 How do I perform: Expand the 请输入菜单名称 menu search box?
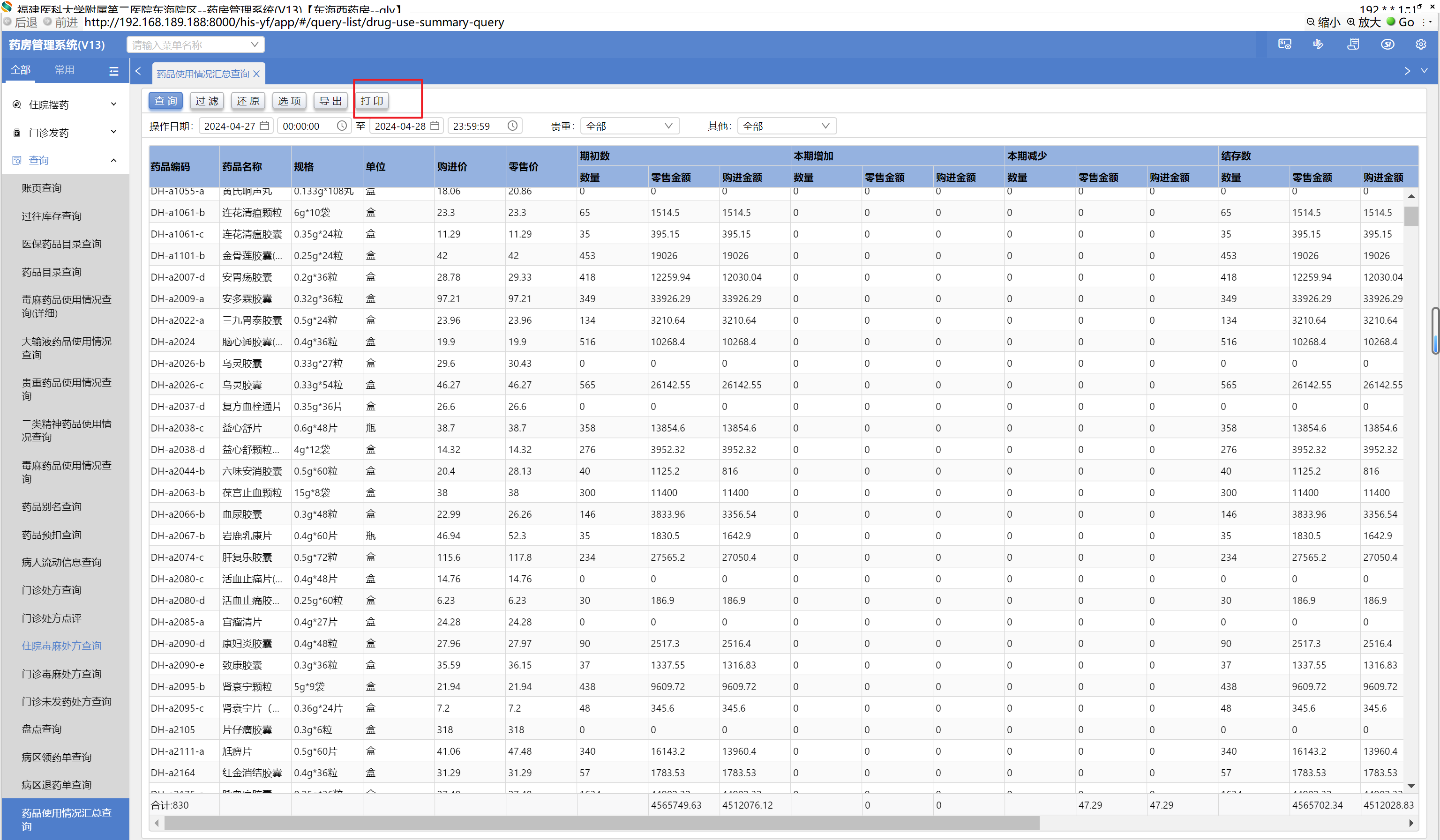pyautogui.click(x=195, y=45)
